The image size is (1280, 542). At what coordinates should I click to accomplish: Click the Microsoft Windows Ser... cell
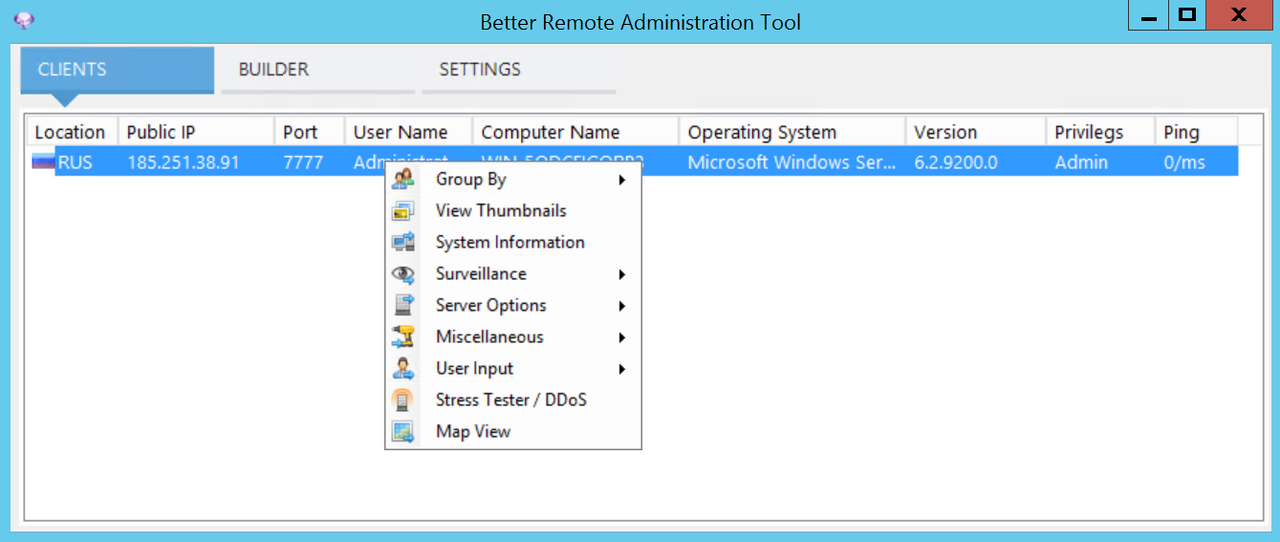click(792, 162)
